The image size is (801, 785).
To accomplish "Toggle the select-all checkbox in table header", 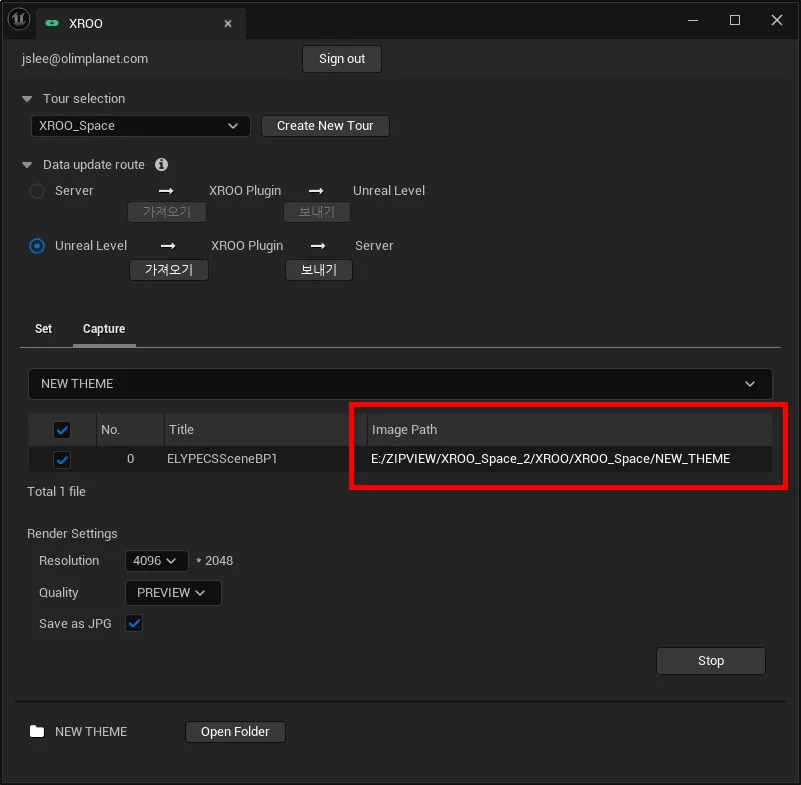I will tap(62, 430).
